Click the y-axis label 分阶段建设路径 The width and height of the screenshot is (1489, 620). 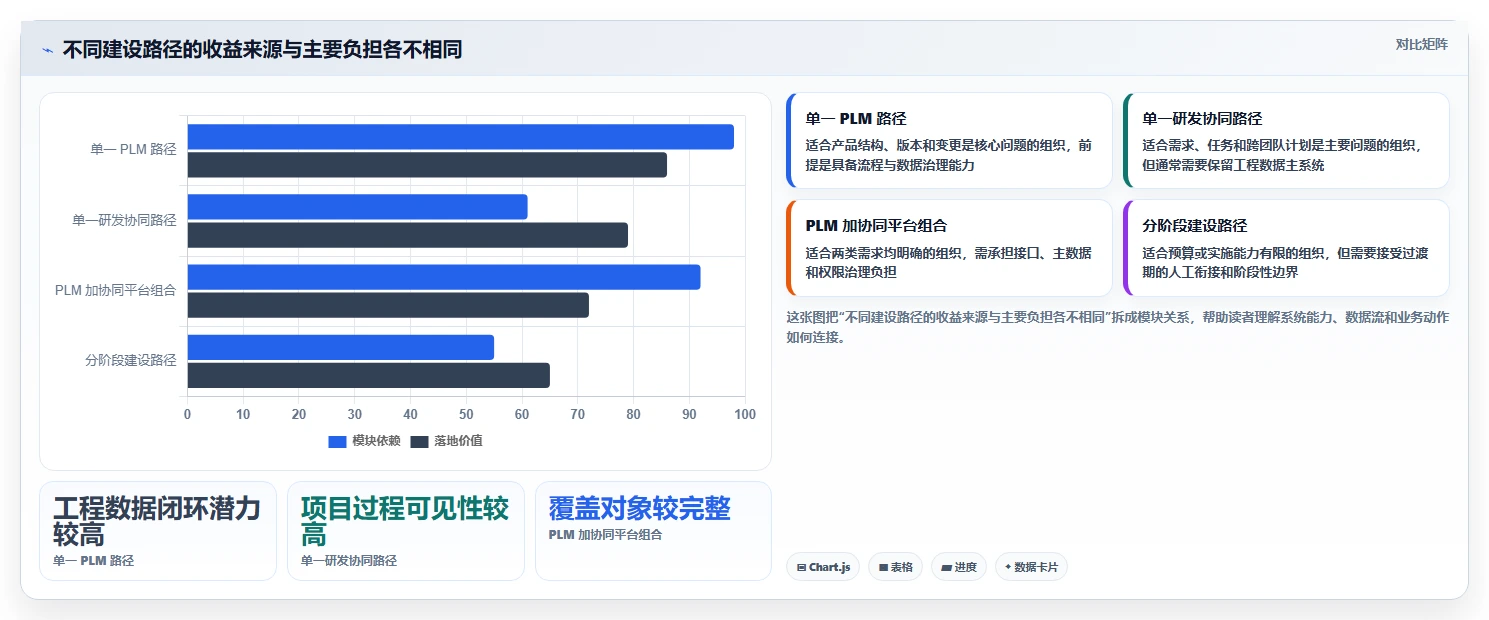131,360
